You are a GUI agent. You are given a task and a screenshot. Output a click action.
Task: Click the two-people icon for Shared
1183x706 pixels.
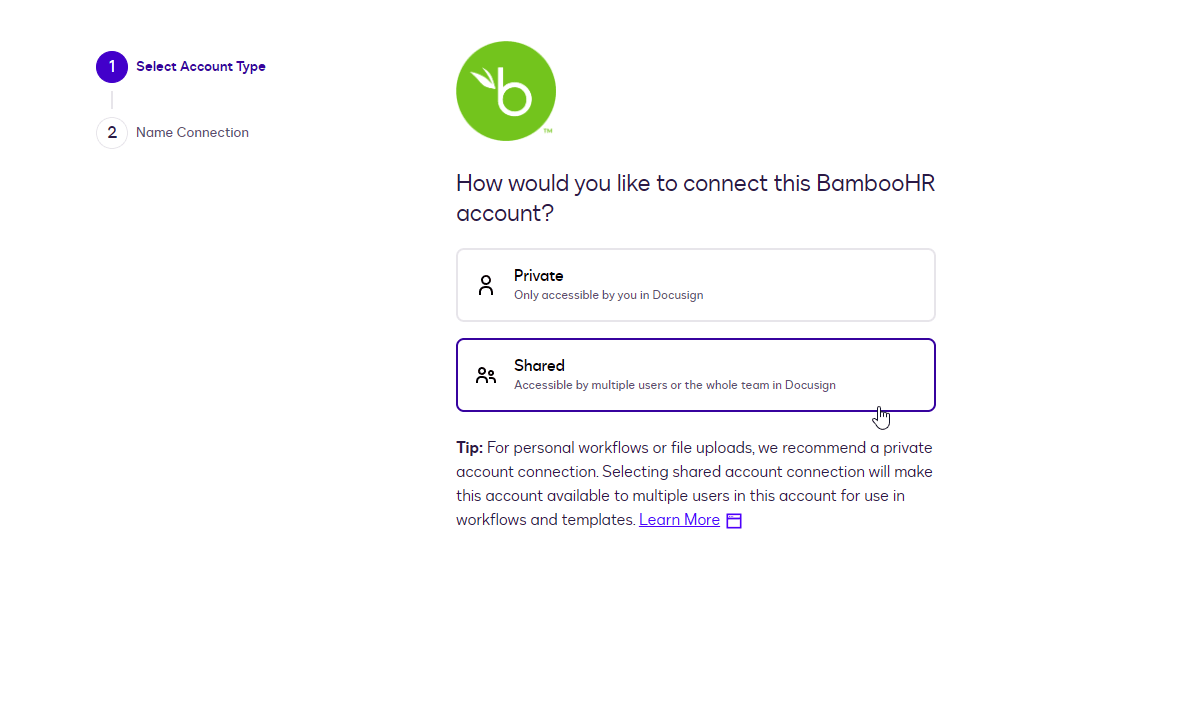(x=486, y=375)
